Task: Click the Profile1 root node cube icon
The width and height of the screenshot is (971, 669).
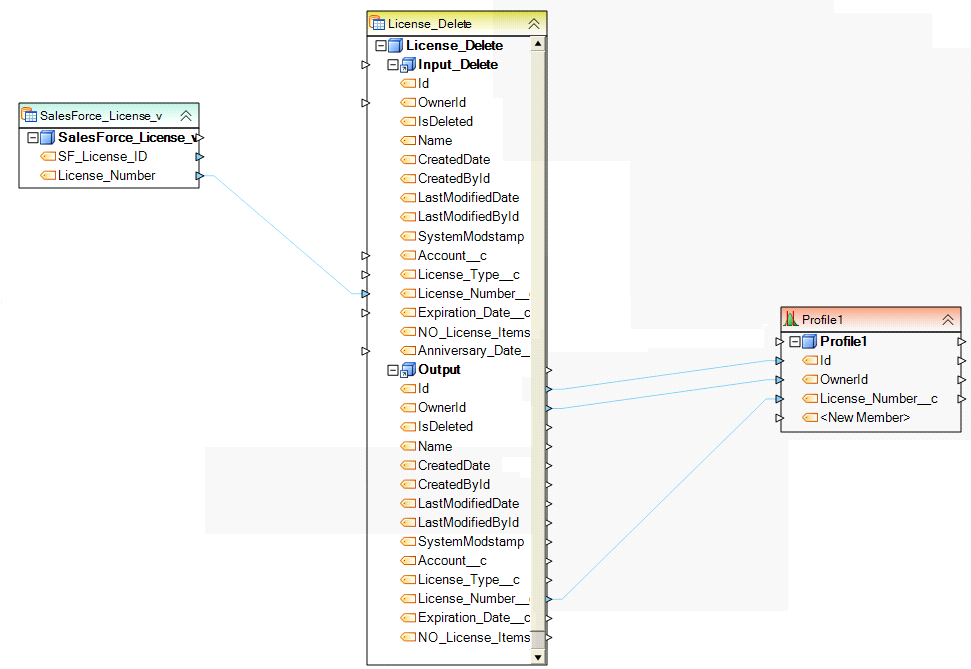Action: tap(810, 342)
